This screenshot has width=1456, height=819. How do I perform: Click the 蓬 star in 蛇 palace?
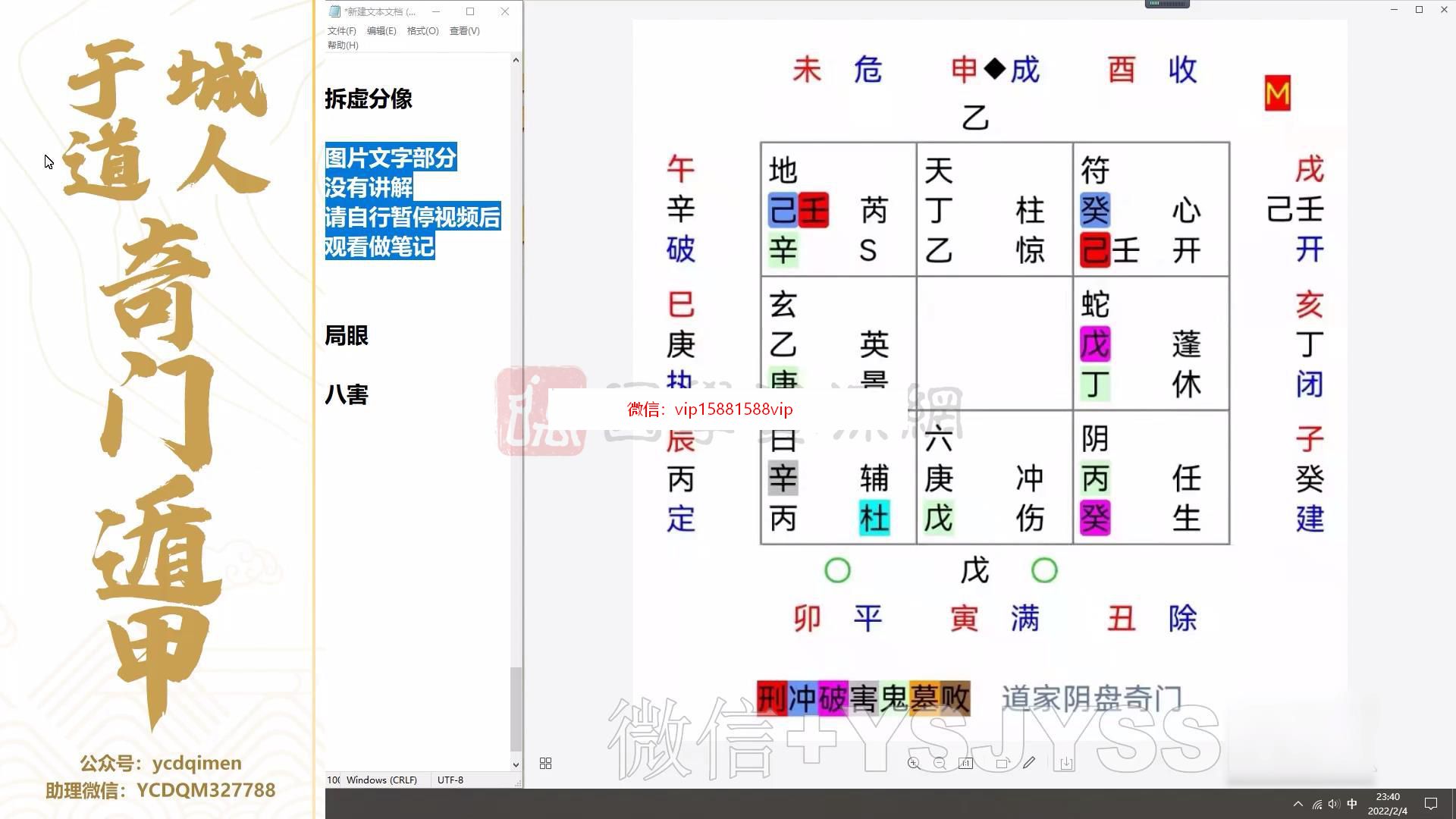point(1187,345)
